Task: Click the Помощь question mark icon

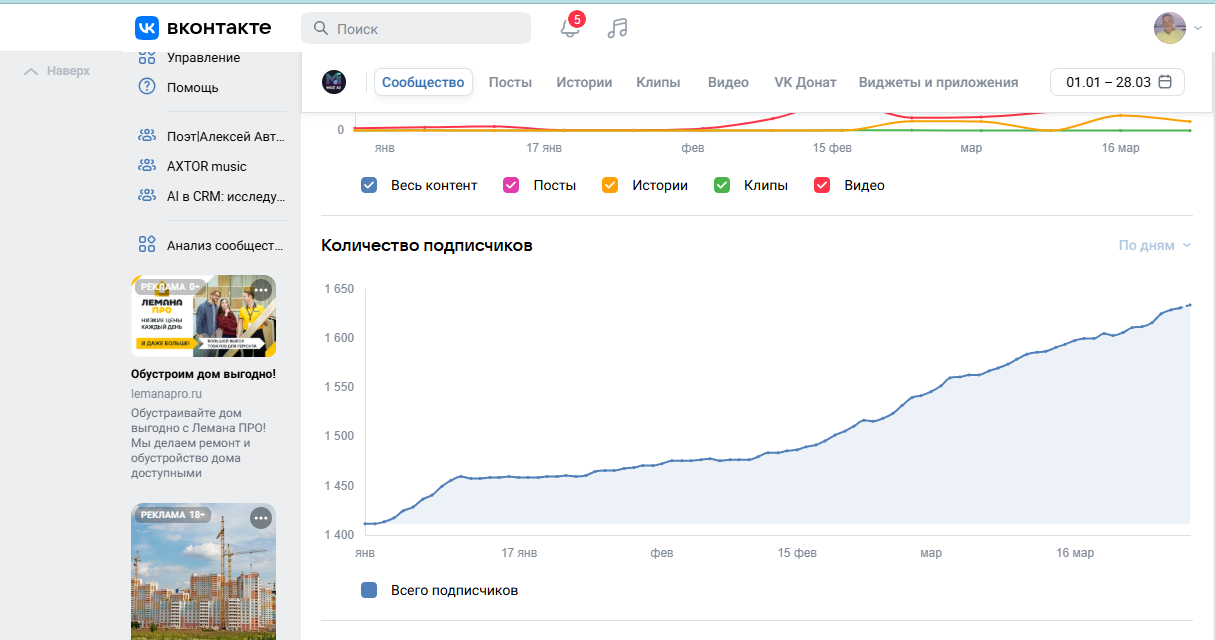Action: point(147,87)
